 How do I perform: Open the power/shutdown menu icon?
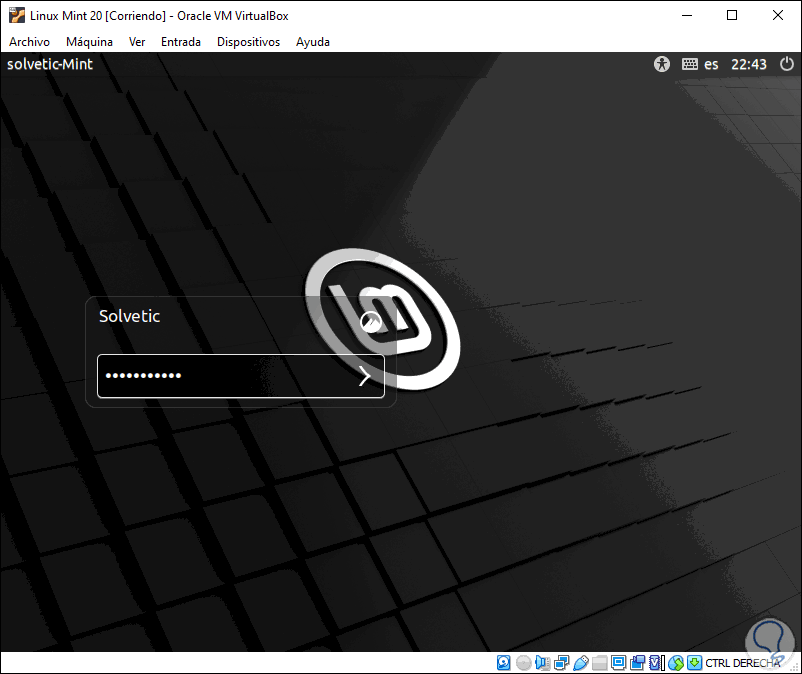click(787, 64)
